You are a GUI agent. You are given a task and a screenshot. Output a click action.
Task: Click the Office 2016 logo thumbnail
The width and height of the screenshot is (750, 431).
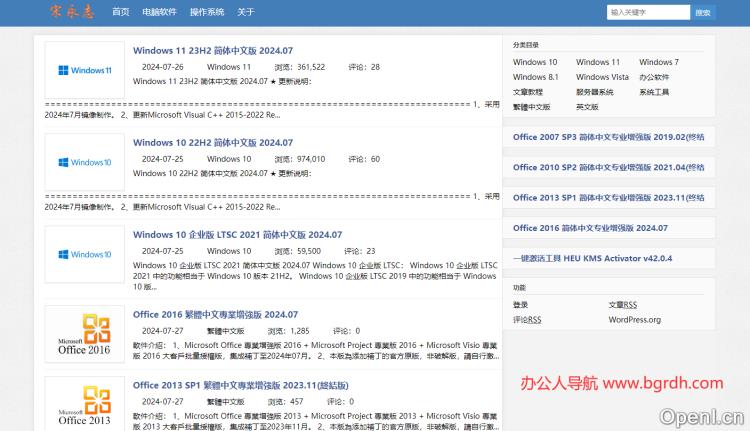(85, 336)
